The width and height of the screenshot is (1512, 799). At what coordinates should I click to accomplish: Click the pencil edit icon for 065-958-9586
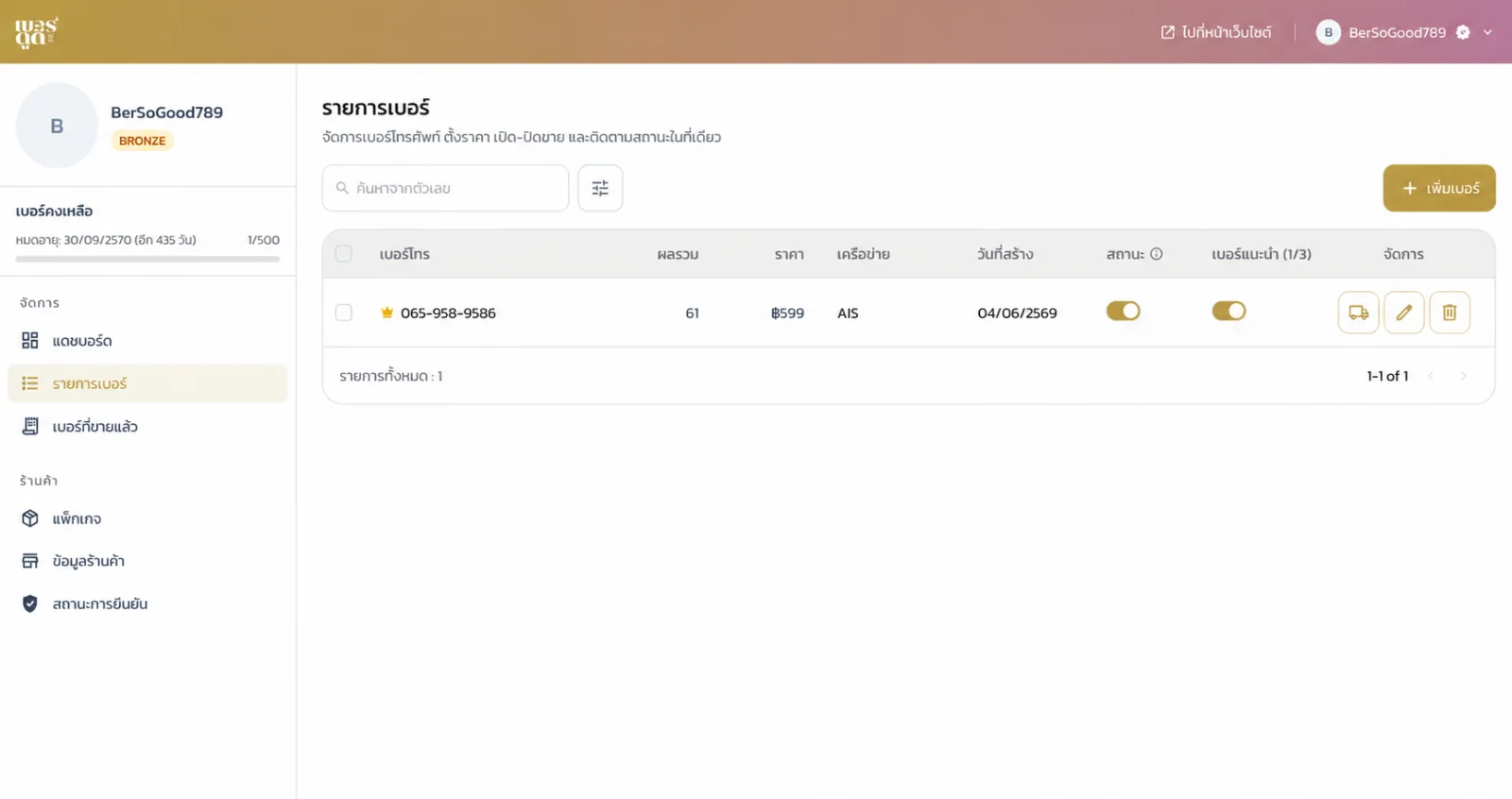point(1404,313)
